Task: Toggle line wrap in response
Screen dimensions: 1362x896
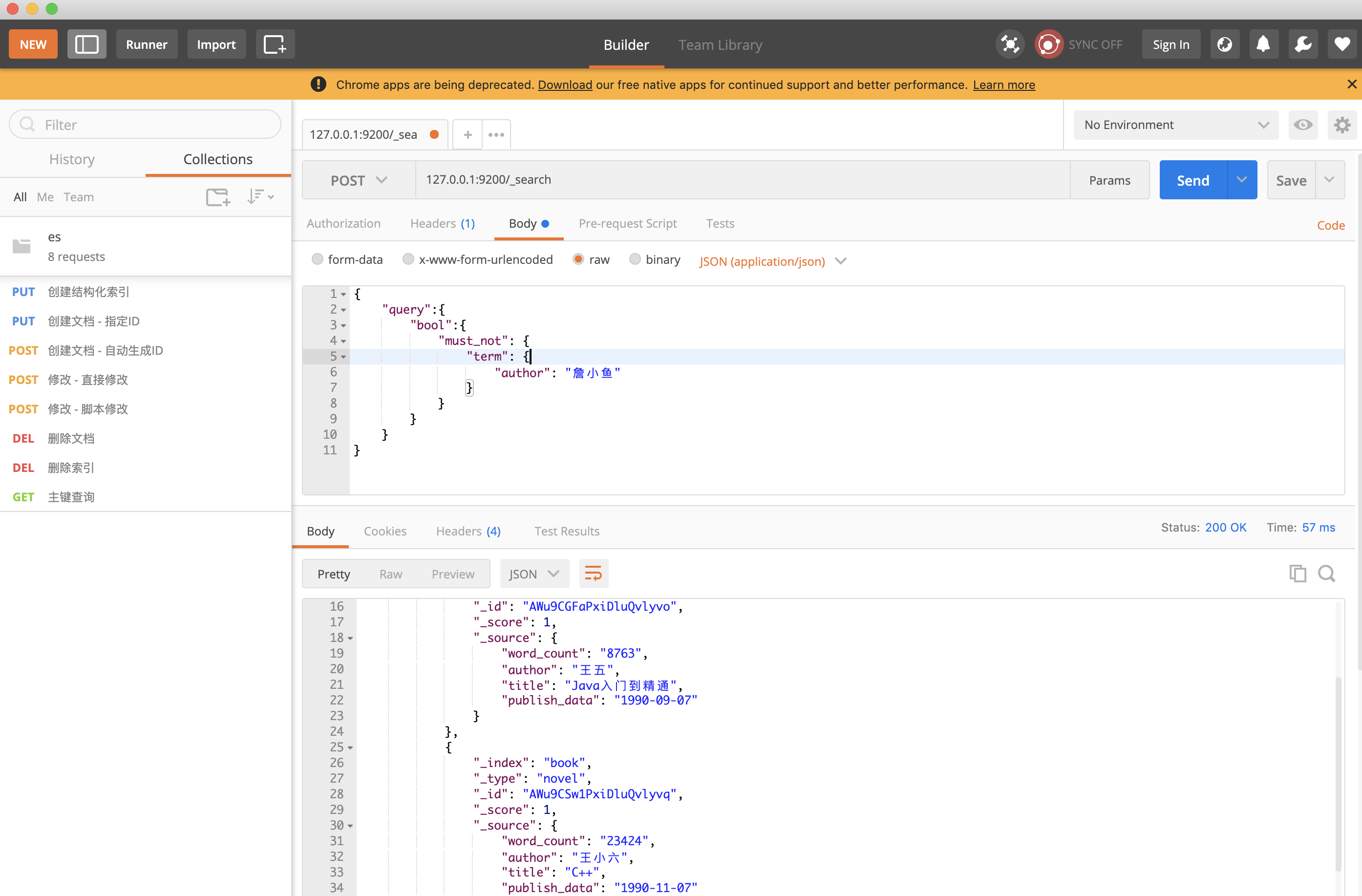Action: [593, 573]
